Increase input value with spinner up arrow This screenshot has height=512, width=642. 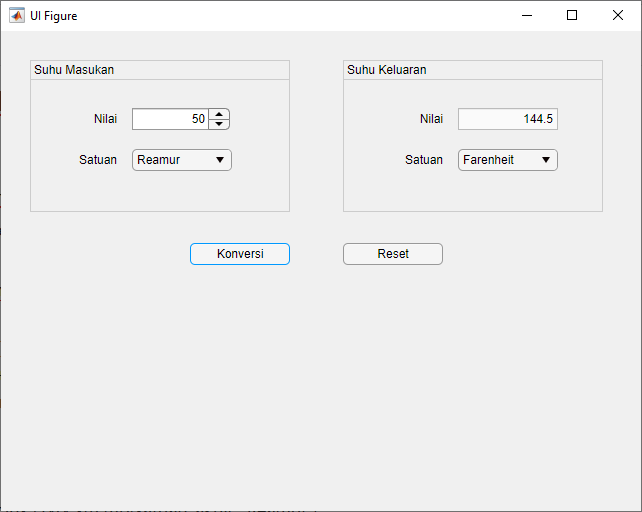click(219, 114)
